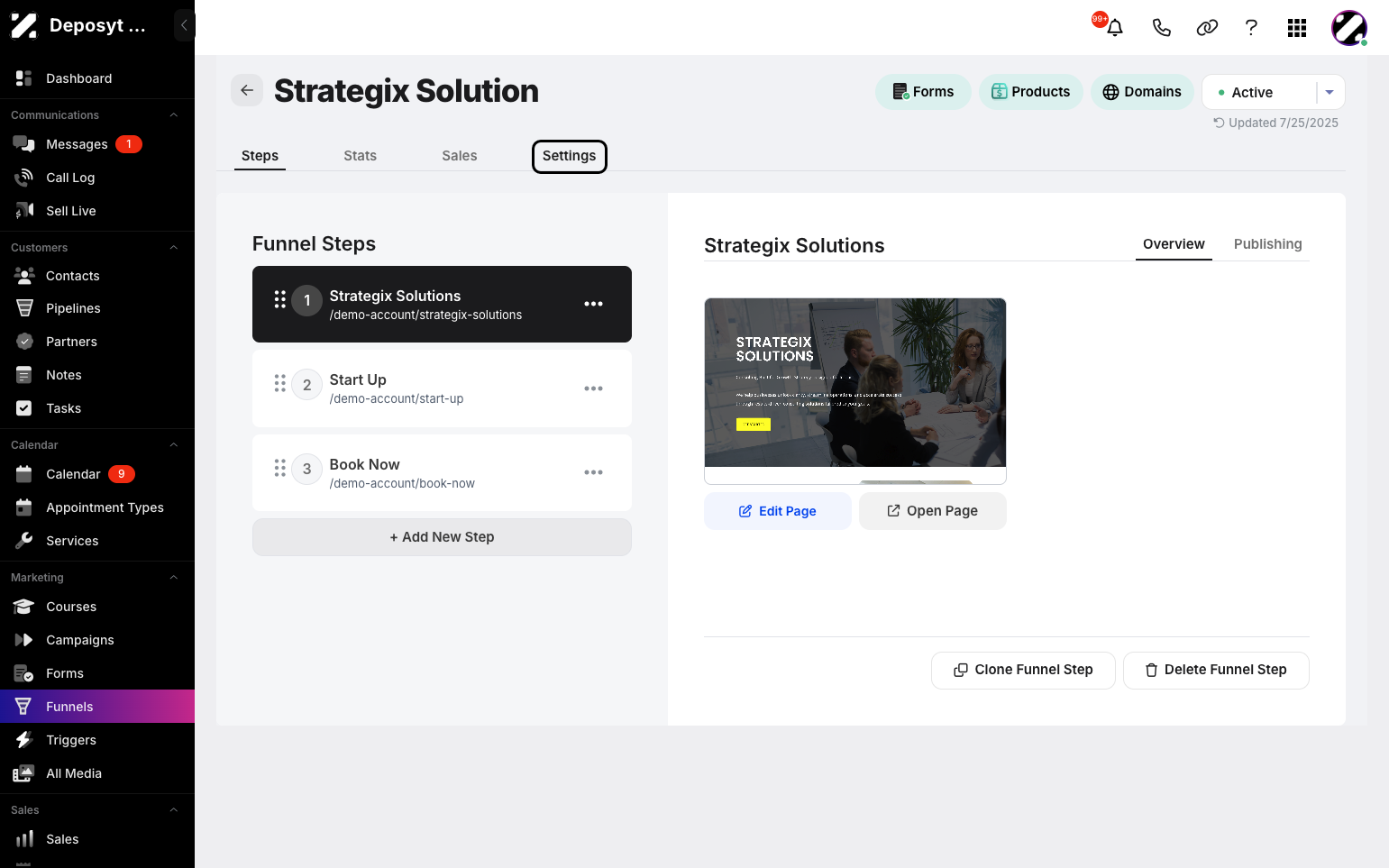The width and height of the screenshot is (1389, 868).
Task: Click Delete Funnel Step button
Action: pos(1216,671)
